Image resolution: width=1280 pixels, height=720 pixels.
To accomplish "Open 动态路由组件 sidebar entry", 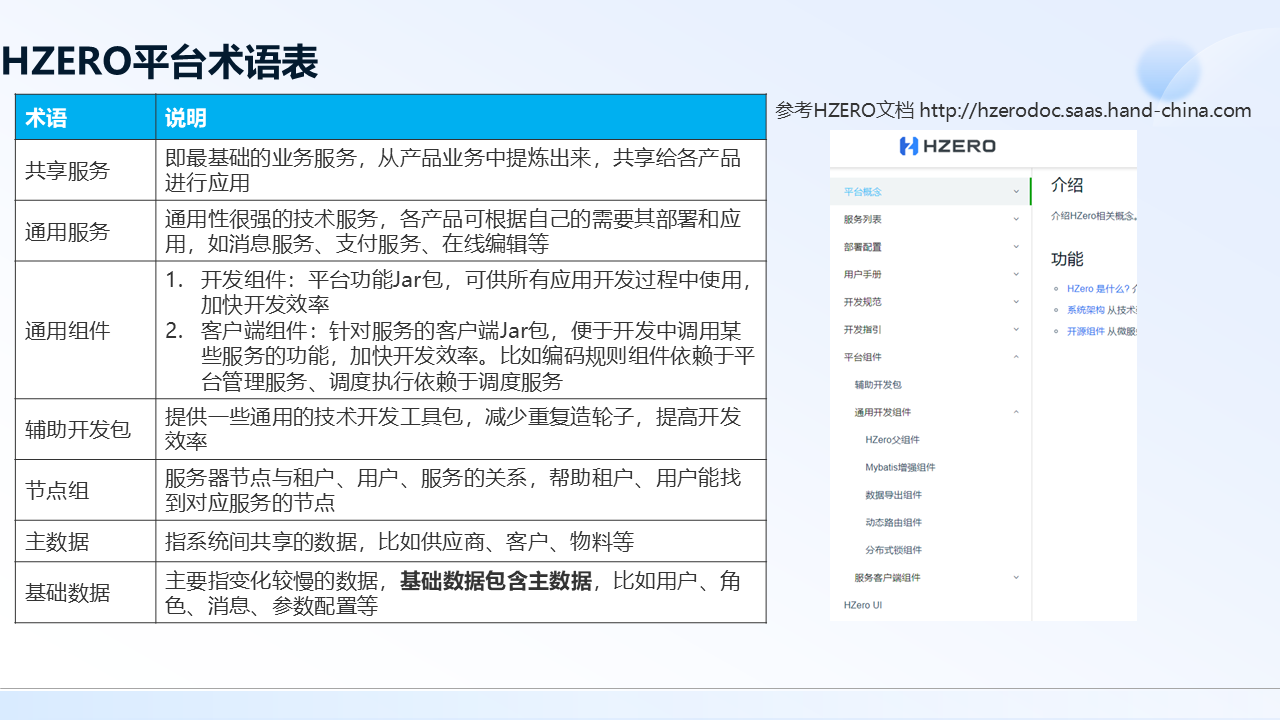I will (893, 522).
